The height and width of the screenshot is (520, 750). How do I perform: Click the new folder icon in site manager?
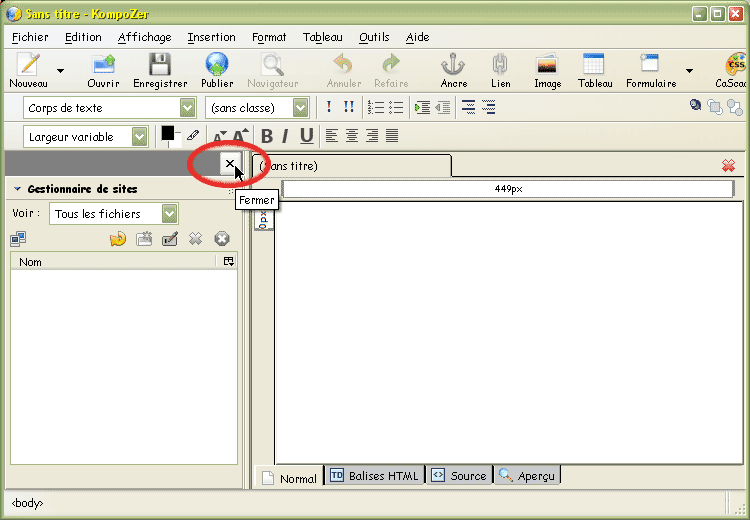(144, 238)
